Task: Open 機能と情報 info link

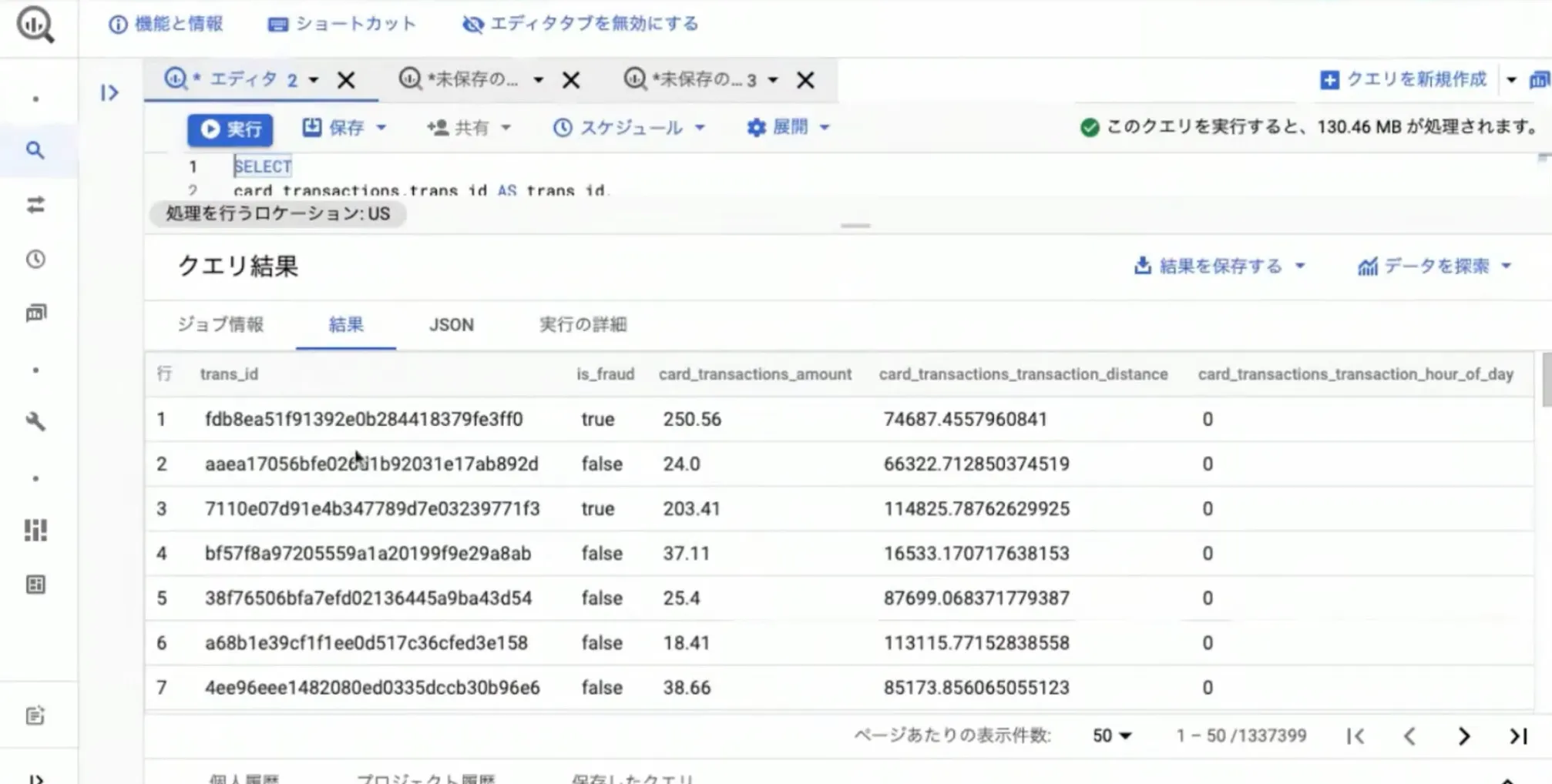Action: click(x=166, y=24)
